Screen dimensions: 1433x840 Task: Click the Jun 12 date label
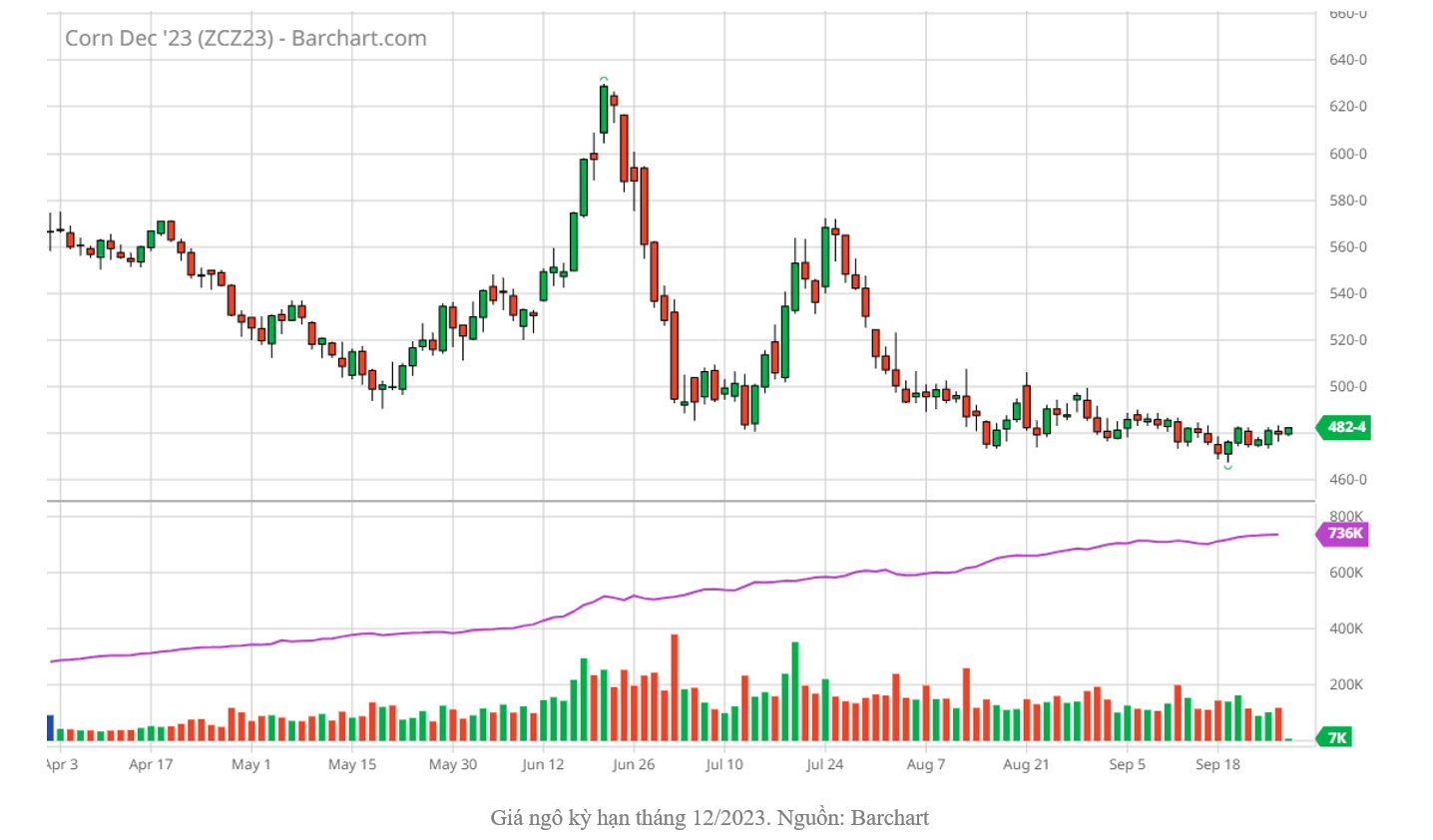tap(543, 765)
